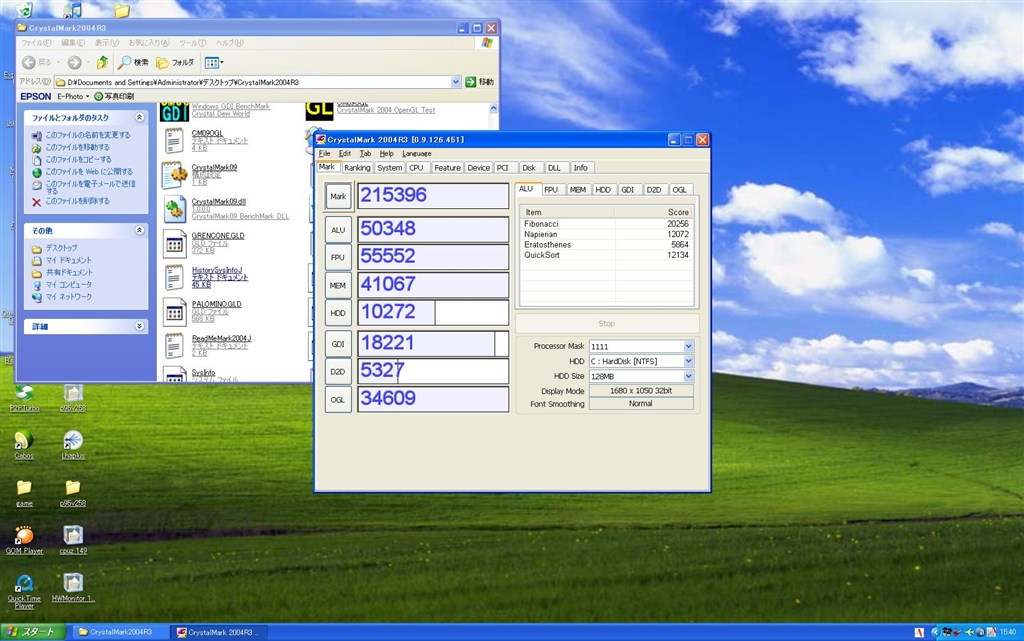Run the OGL benchmark button

coord(338,399)
